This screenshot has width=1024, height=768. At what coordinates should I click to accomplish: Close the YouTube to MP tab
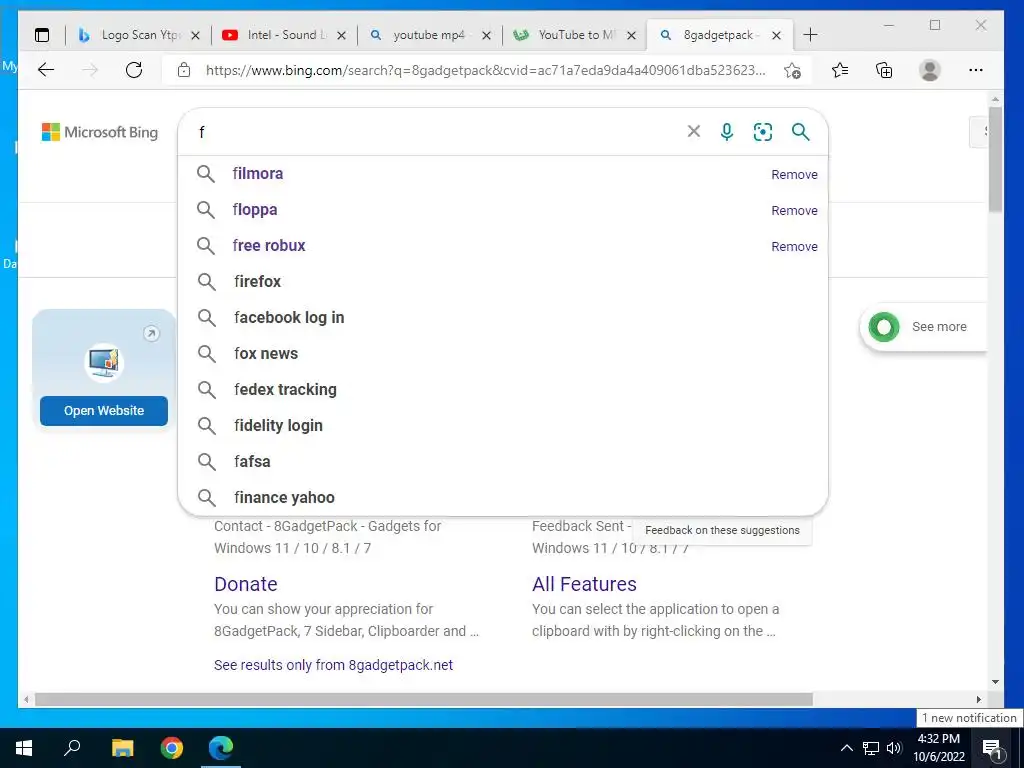(x=632, y=36)
